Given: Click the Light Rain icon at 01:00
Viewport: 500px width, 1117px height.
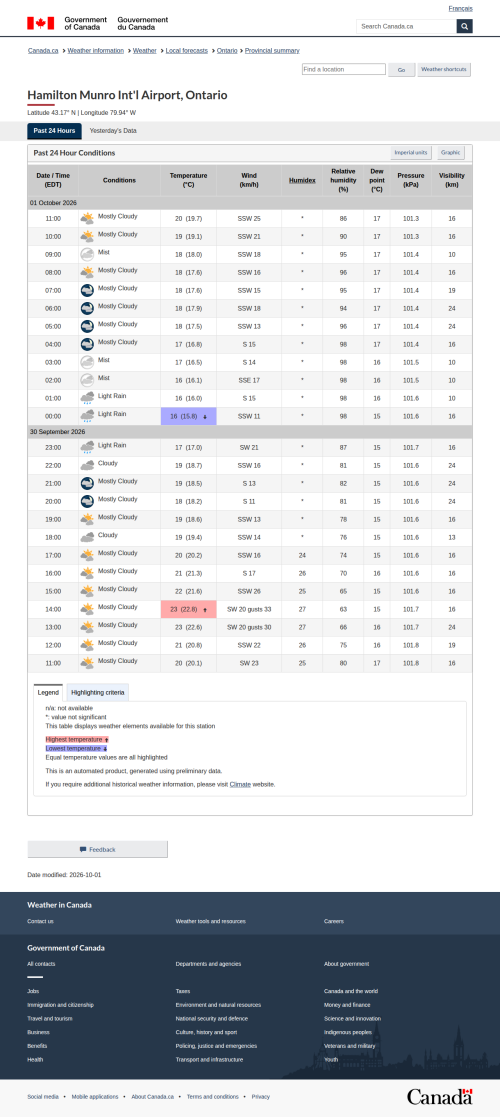Looking at the screenshot, I should click(x=87, y=398).
